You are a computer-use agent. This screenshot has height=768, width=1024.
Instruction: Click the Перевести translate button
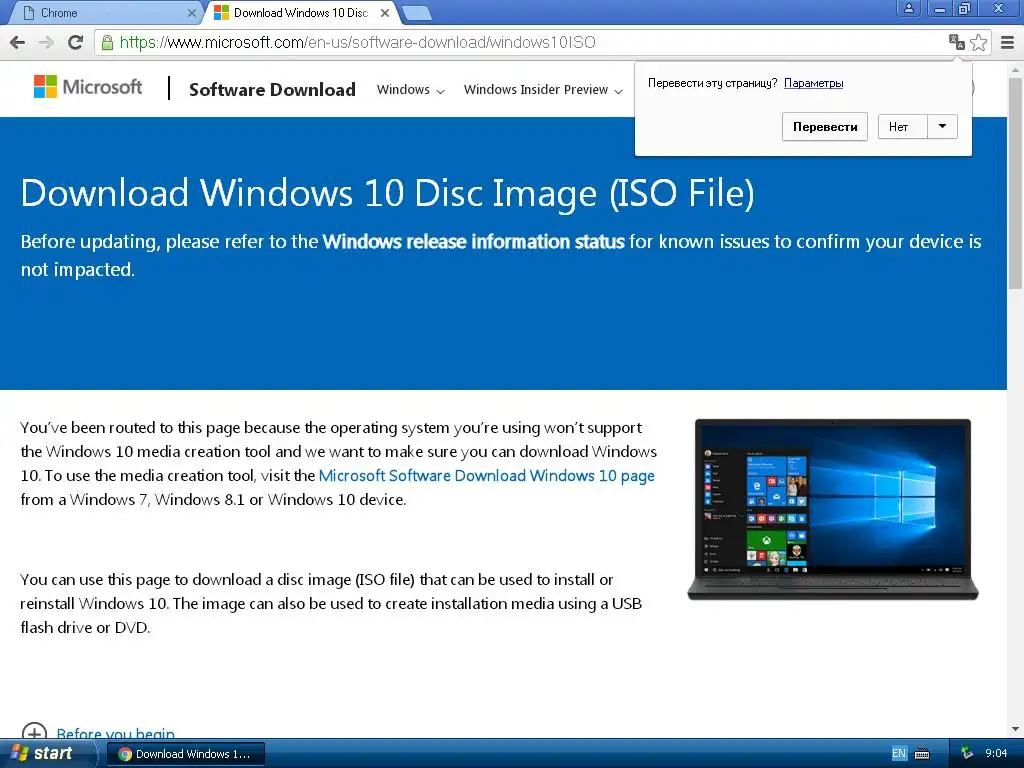click(x=825, y=127)
